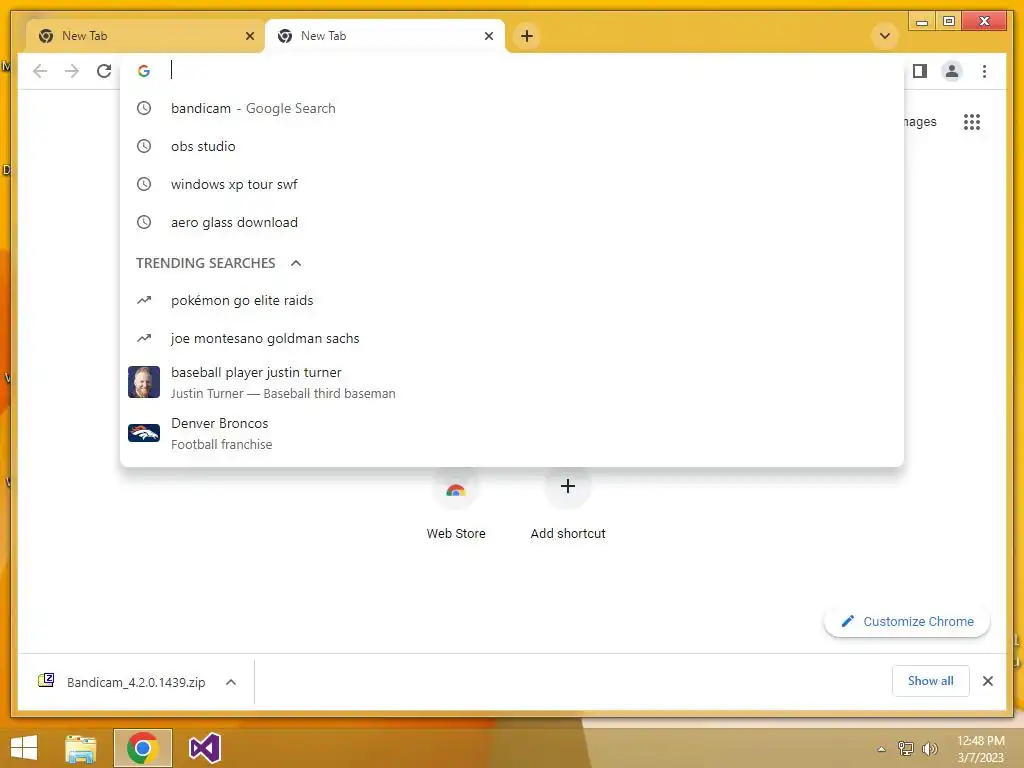Collapse the Trending Searches section
Screen dimensions: 1024x768
tap(296, 263)
